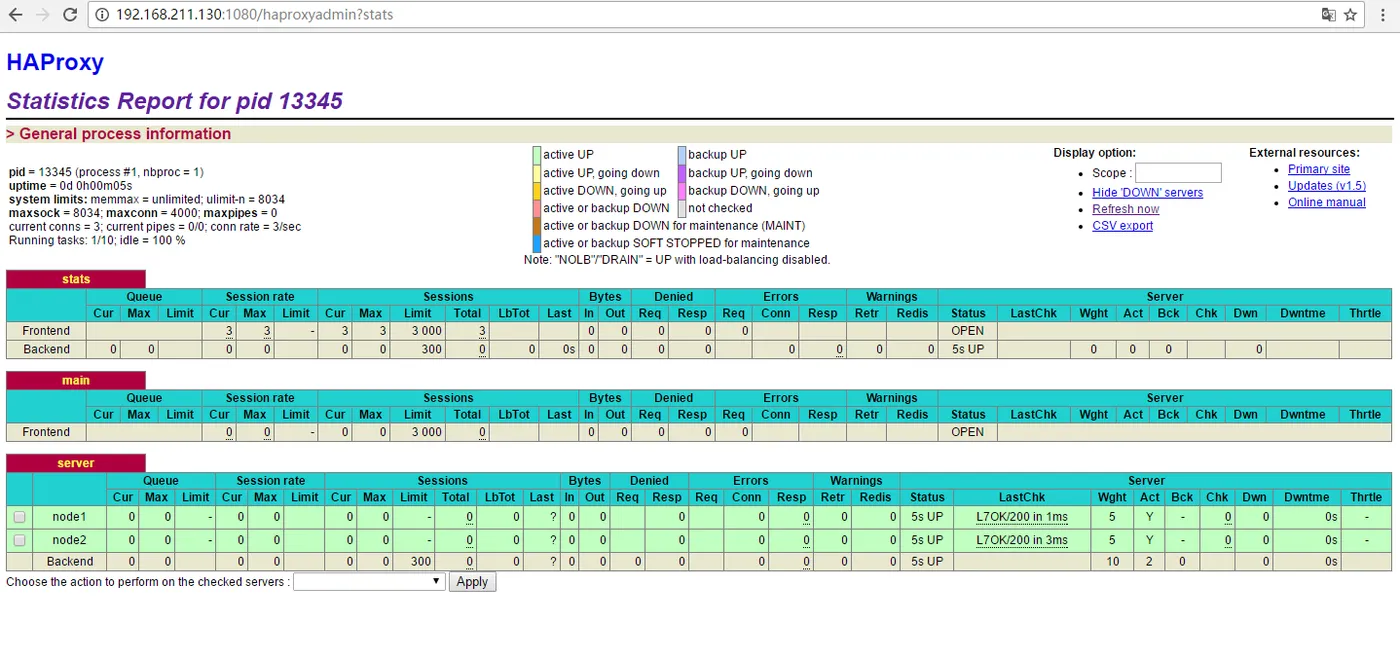Click the node1 row name cell
Screen dimensions: 1400x659
(x=70, y=517)
